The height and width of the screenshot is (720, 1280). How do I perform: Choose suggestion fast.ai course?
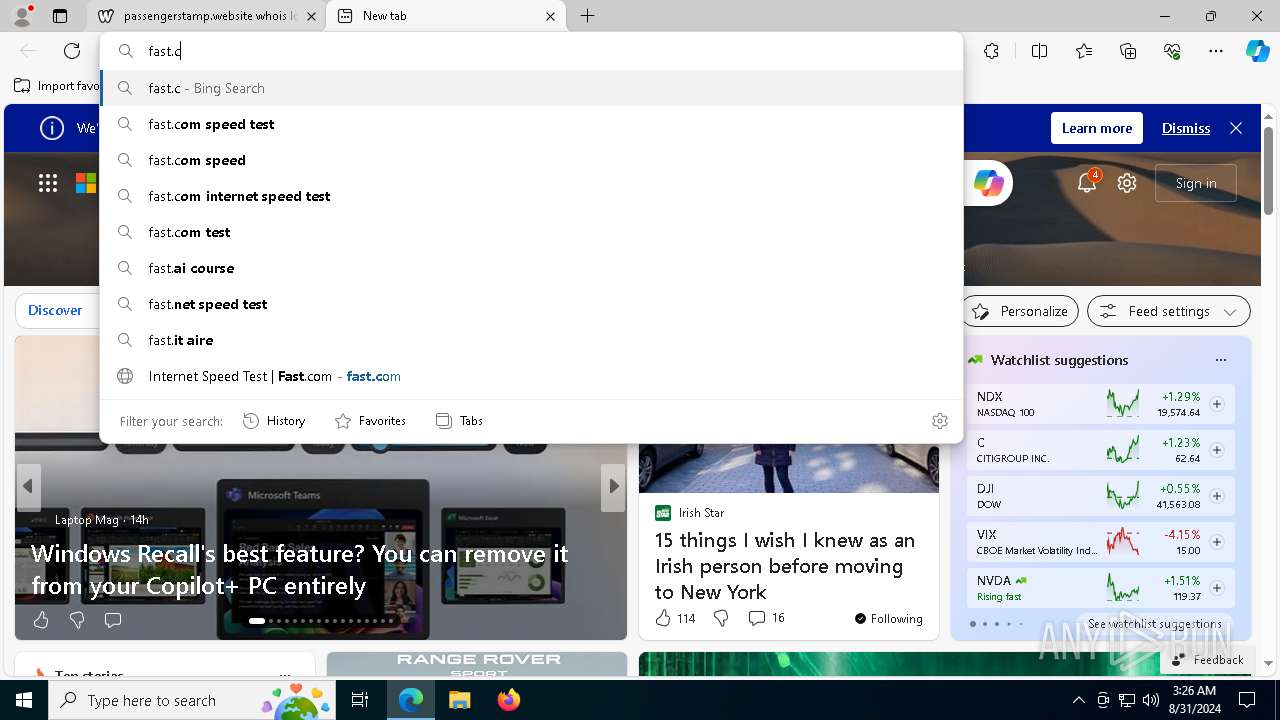[531, 268]
